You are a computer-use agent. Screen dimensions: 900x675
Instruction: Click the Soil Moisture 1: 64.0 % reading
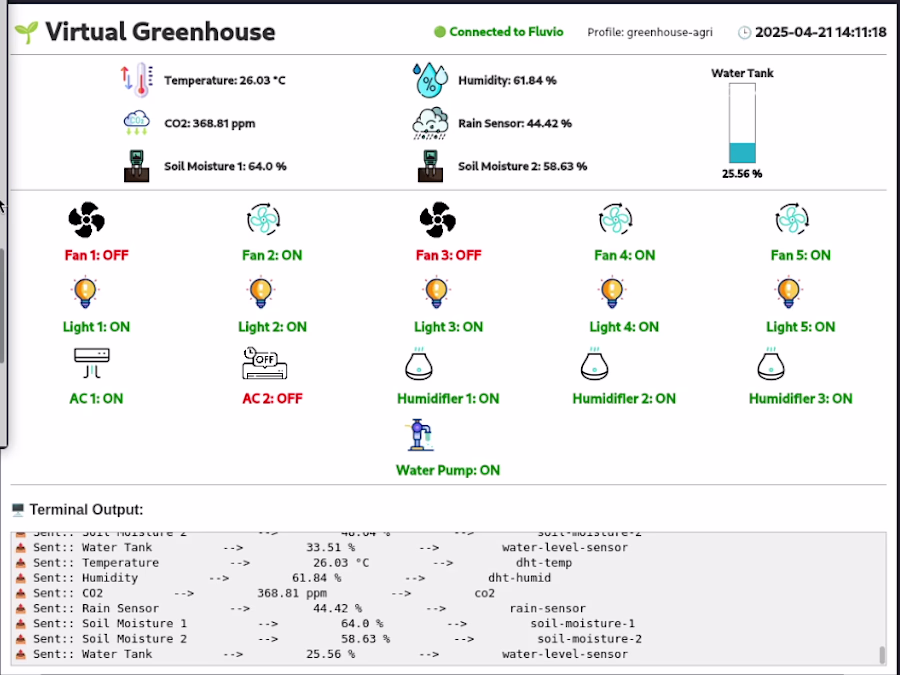[x=225, y=166]
